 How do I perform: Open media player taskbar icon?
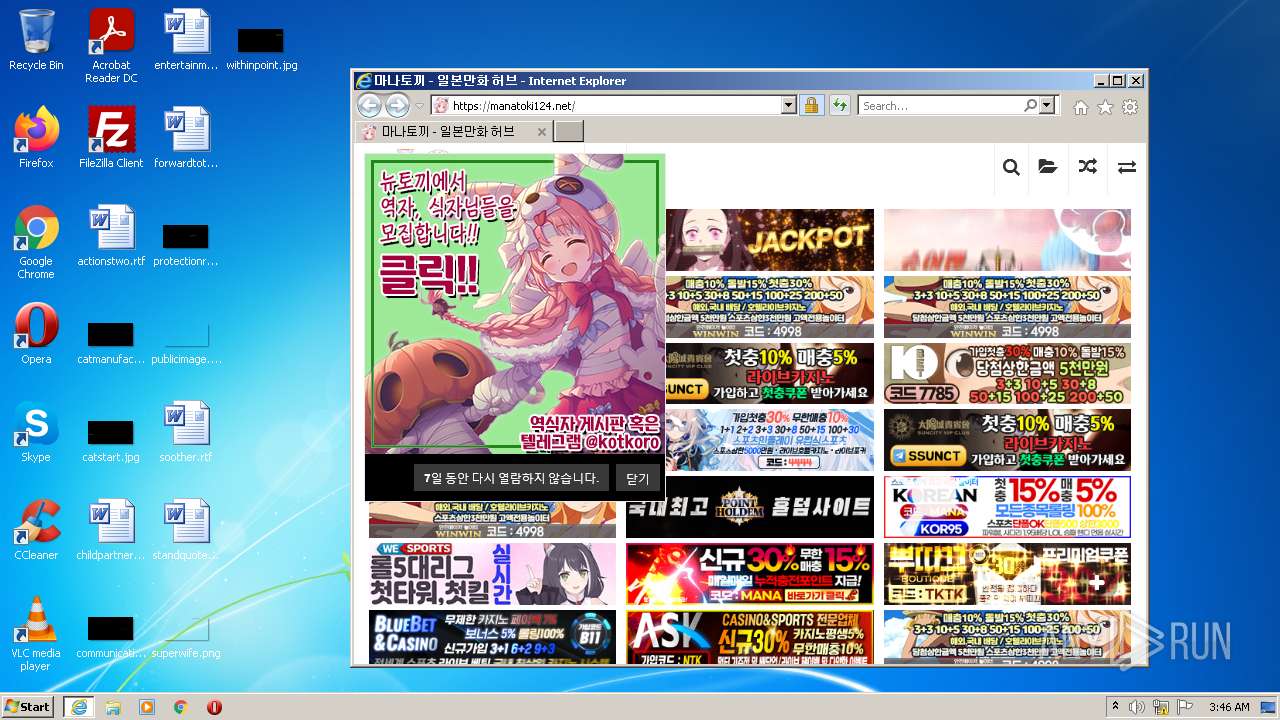point(147,707)
